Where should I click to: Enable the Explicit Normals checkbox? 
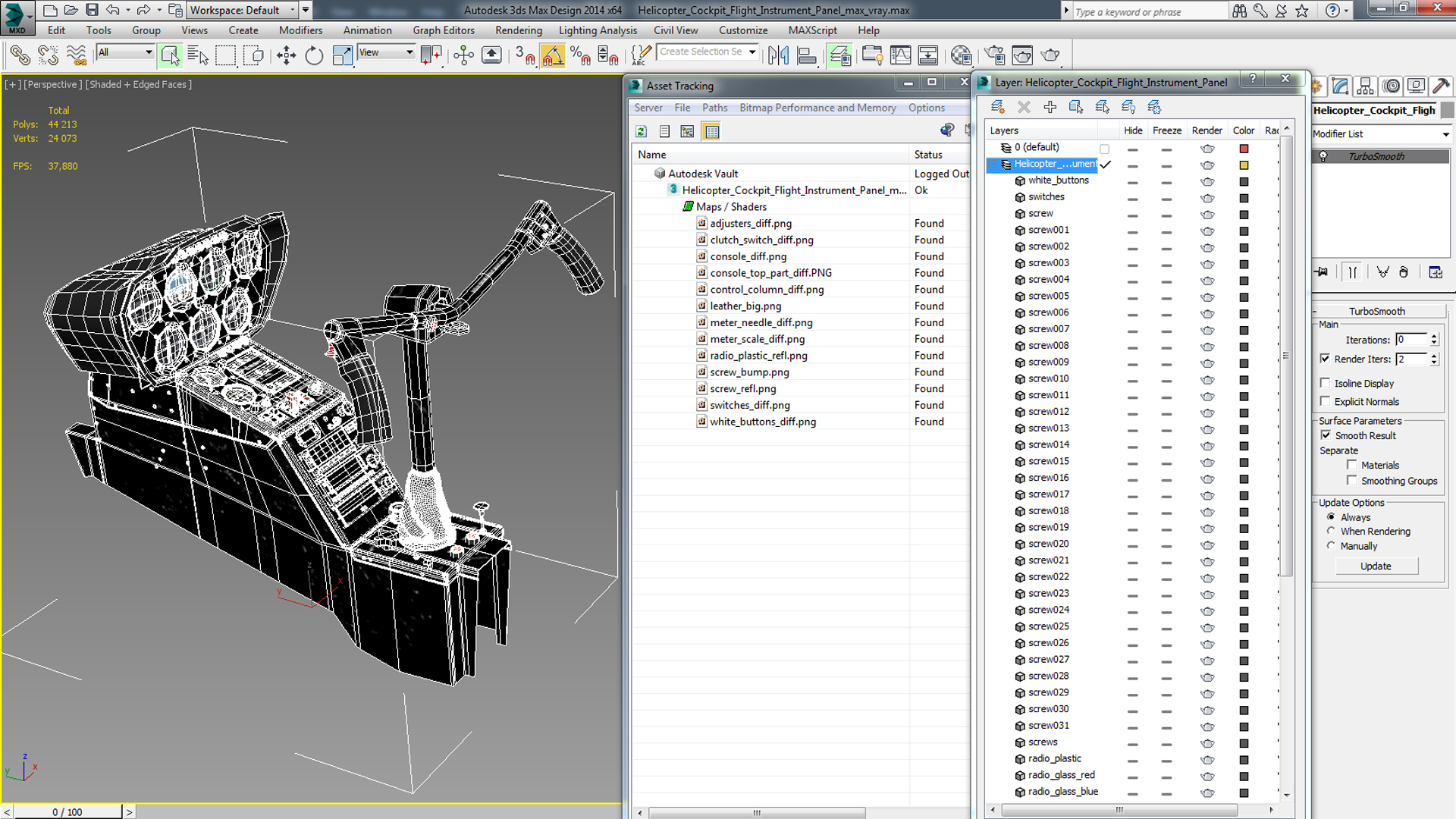[1325, 401]
